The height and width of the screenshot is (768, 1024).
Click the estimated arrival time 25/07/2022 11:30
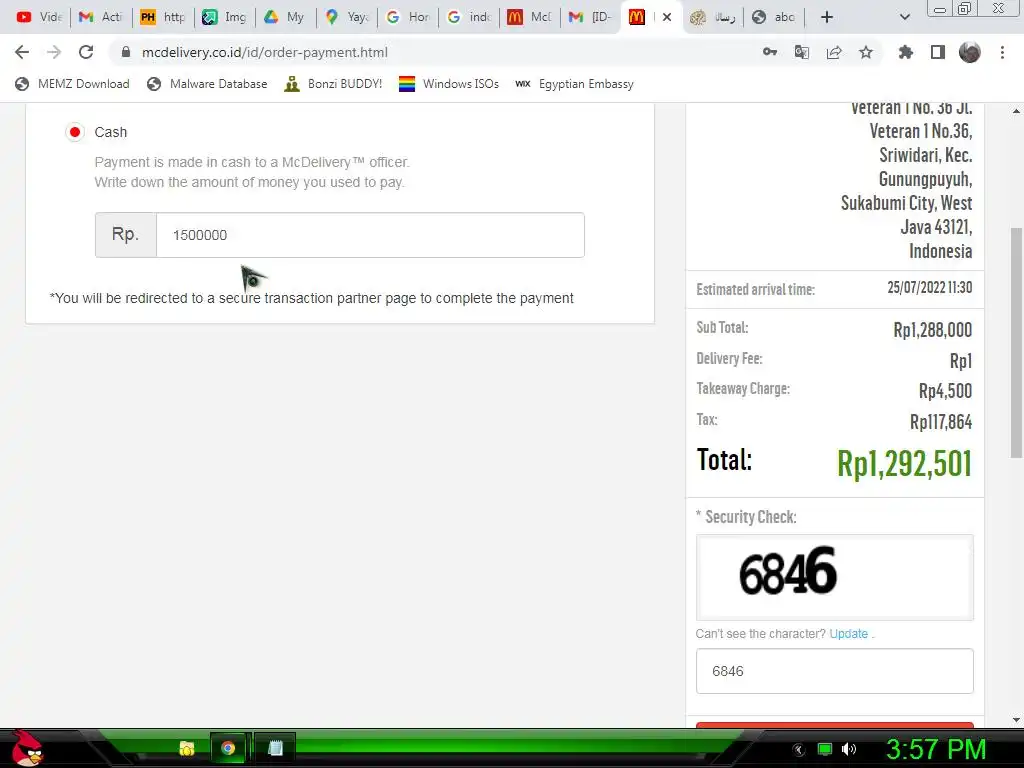click(929, 287)
